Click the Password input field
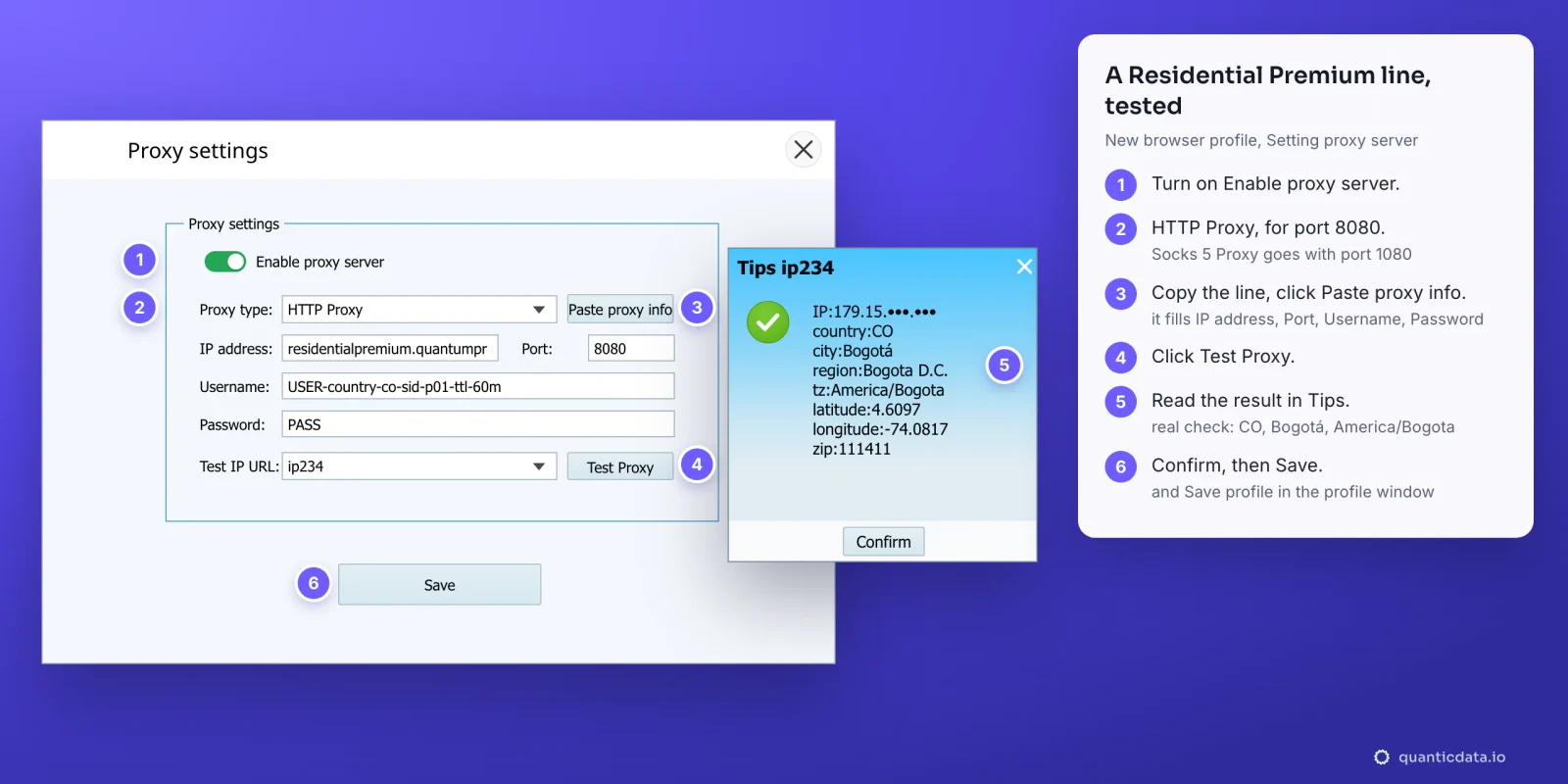This screenshot has height=784, width=1568. (478, 424)
